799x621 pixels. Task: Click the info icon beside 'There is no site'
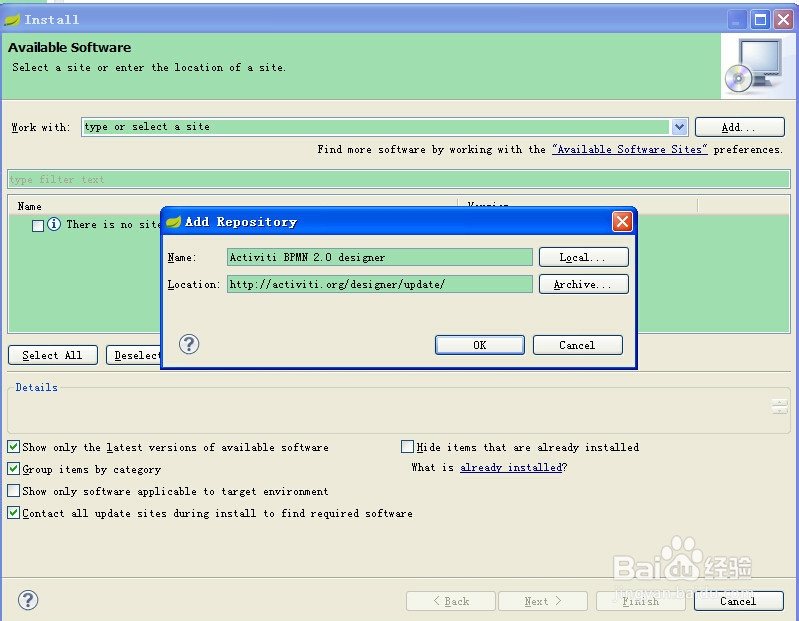point(54,224)
